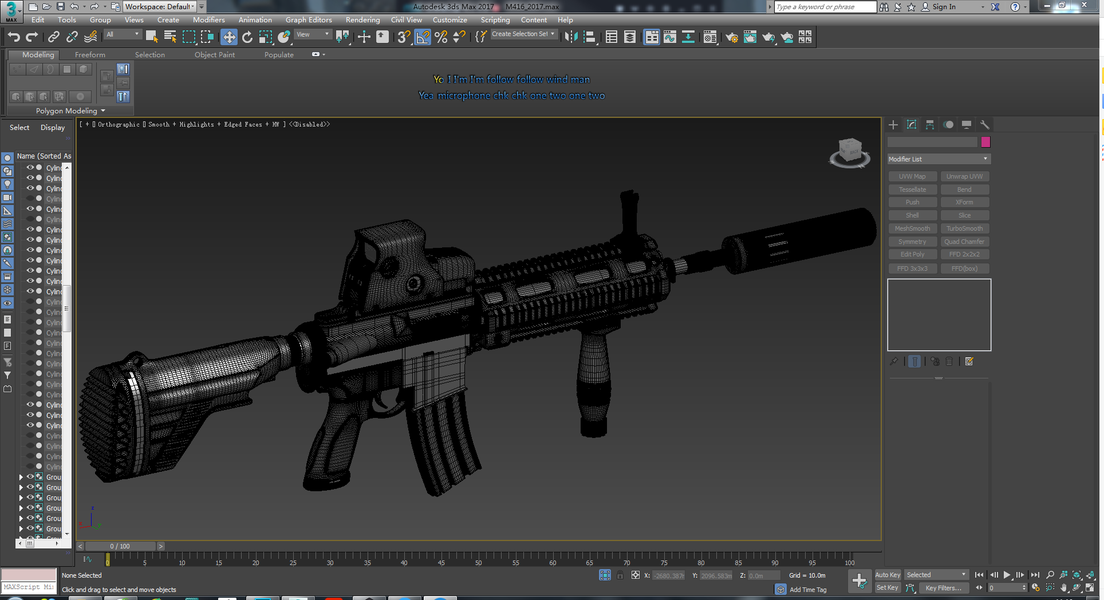Viewport: 1104px width, 600px height.
Task: Open the Sign In dropdown arrow
Action: point(982,6)
